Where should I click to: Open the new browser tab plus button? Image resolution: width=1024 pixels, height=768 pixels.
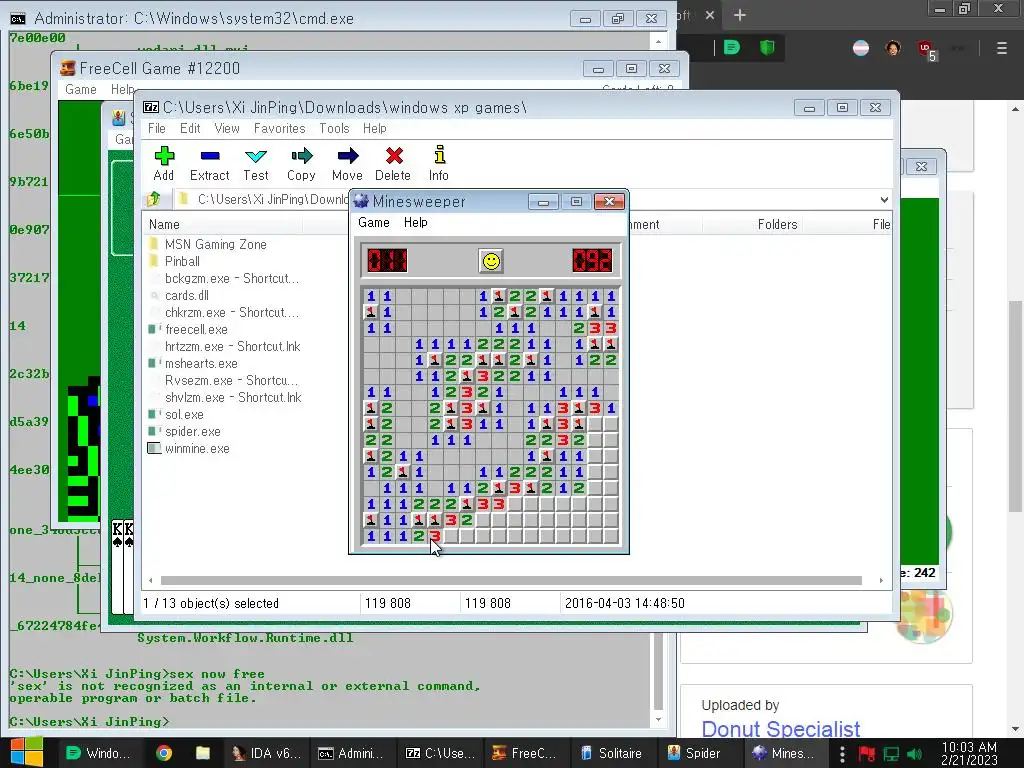pyautogui.click(x=739, y=15)
